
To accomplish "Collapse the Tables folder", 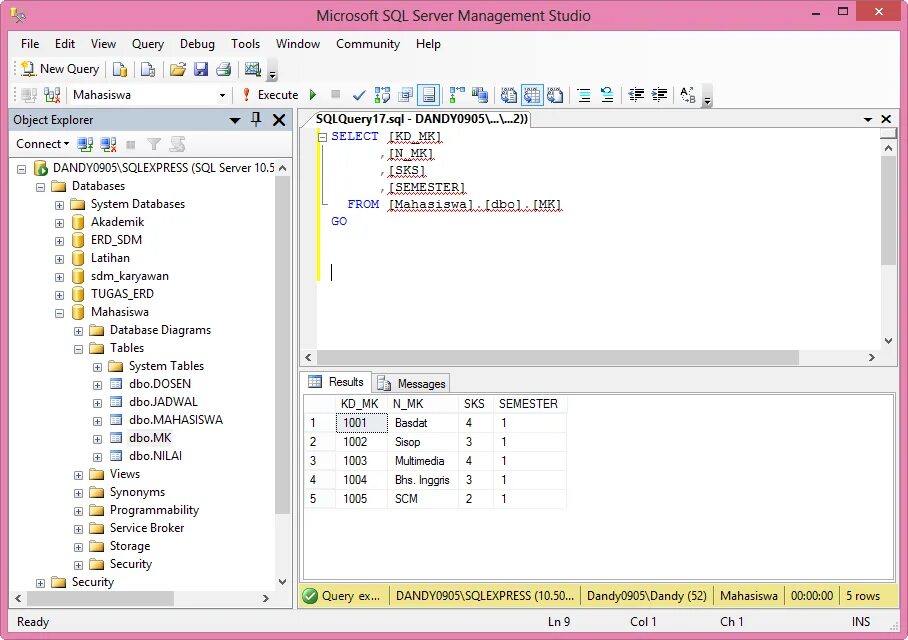I will click(79, 349).
